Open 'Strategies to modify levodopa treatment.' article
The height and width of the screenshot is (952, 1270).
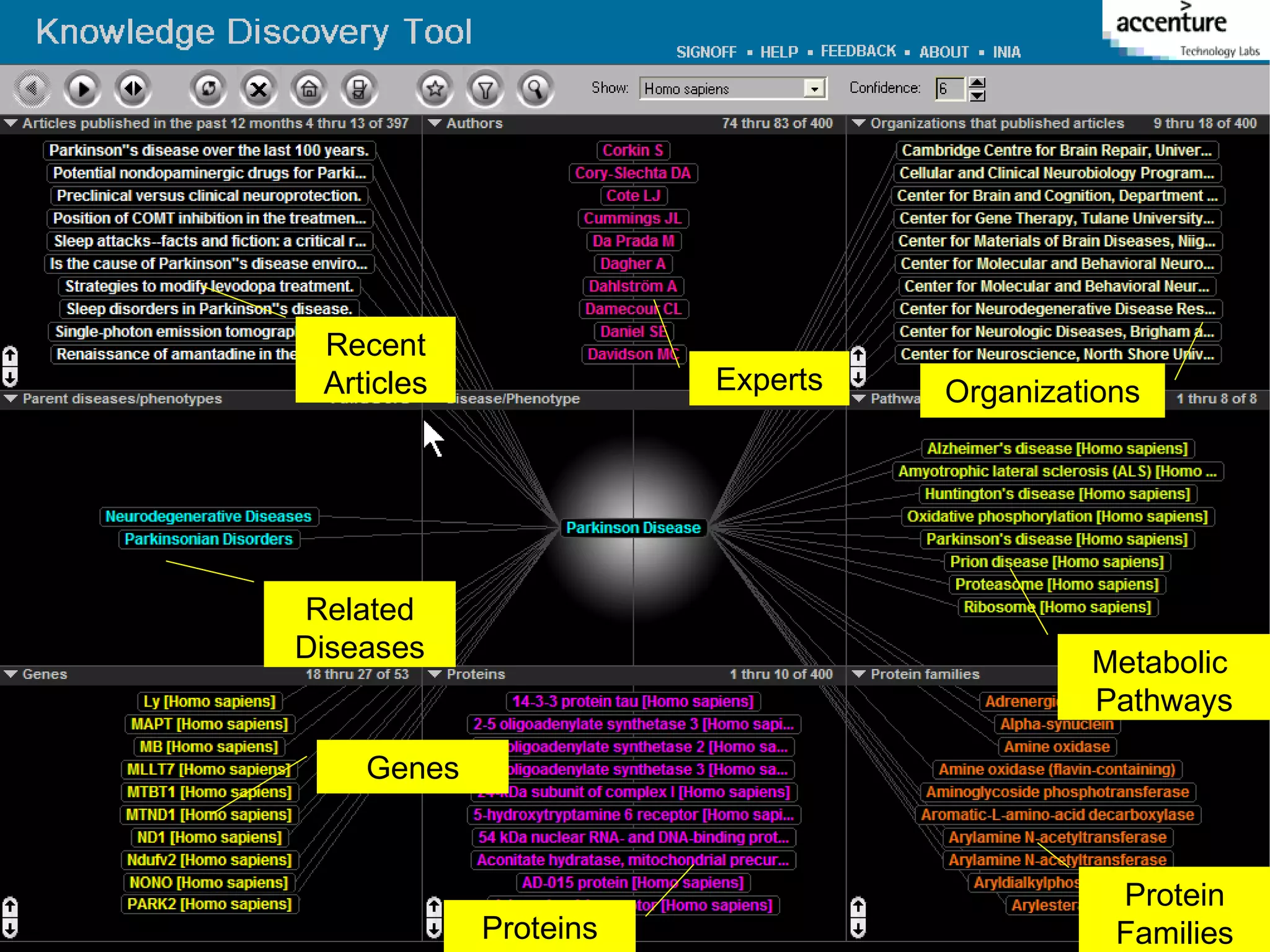point(209,286)
